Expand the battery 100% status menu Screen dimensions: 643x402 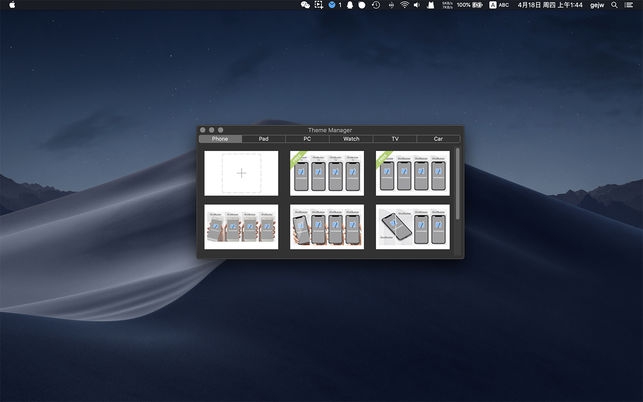tap(470, 5)
